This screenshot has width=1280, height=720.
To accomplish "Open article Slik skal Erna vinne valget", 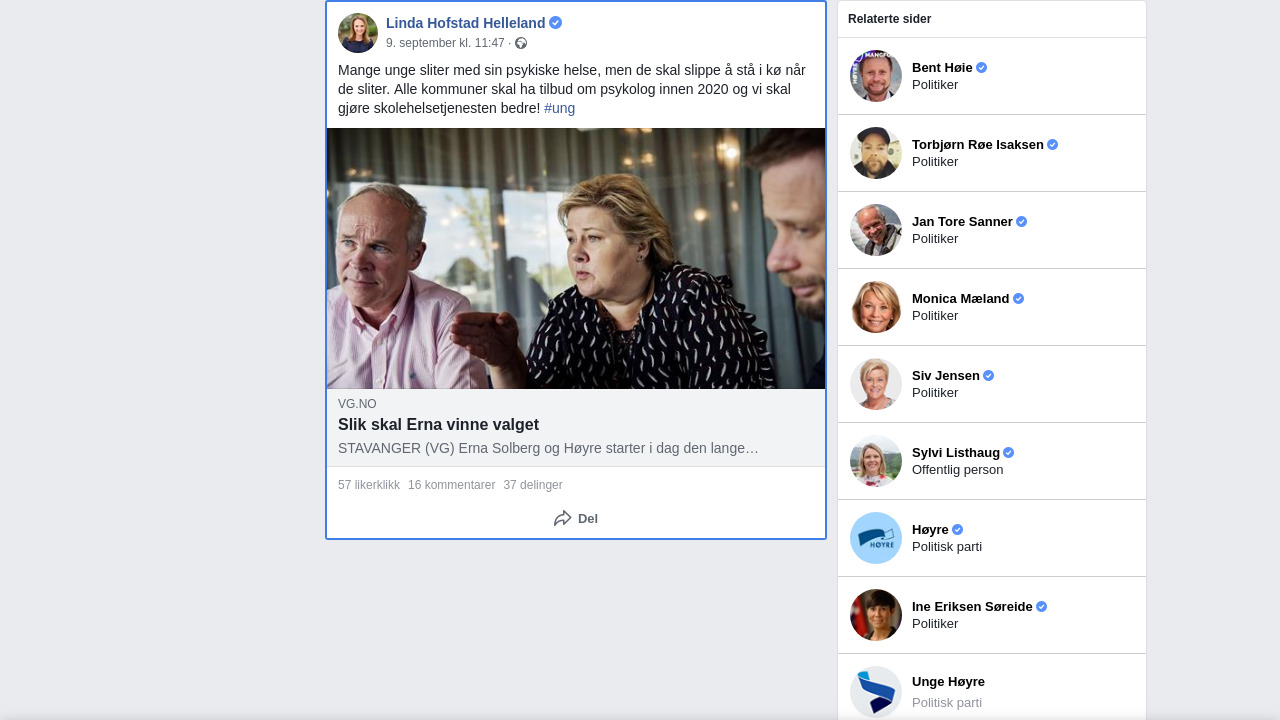I will tap(438, 424).
